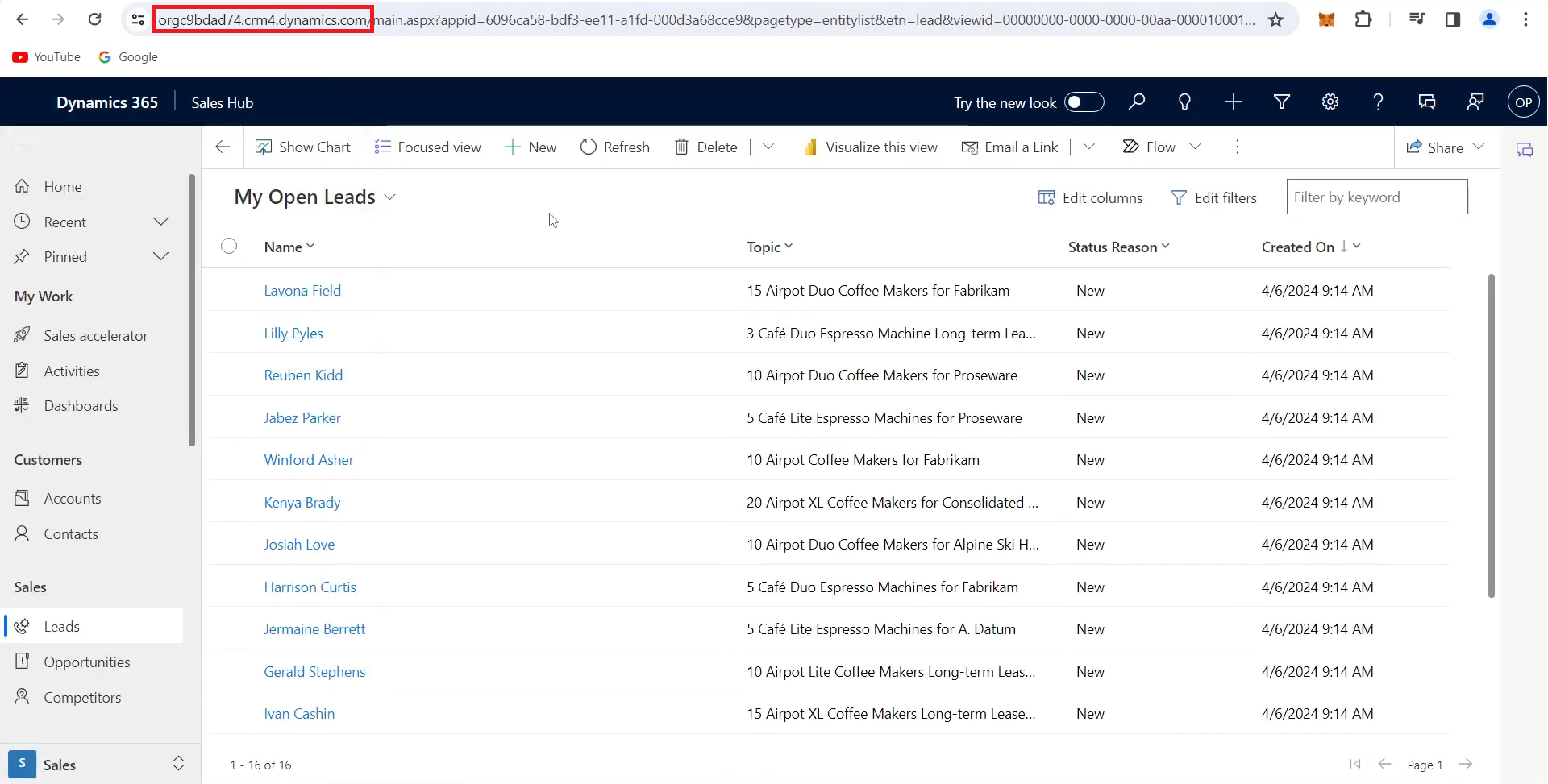
Task: Reload the browser page
Action: click(94, 19)
